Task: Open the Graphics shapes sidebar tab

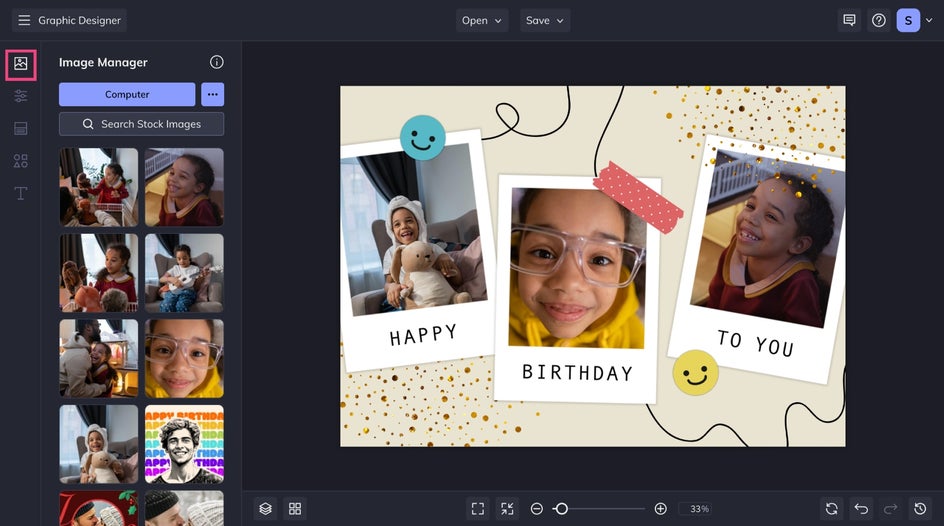Action: [x=20, y=161]
